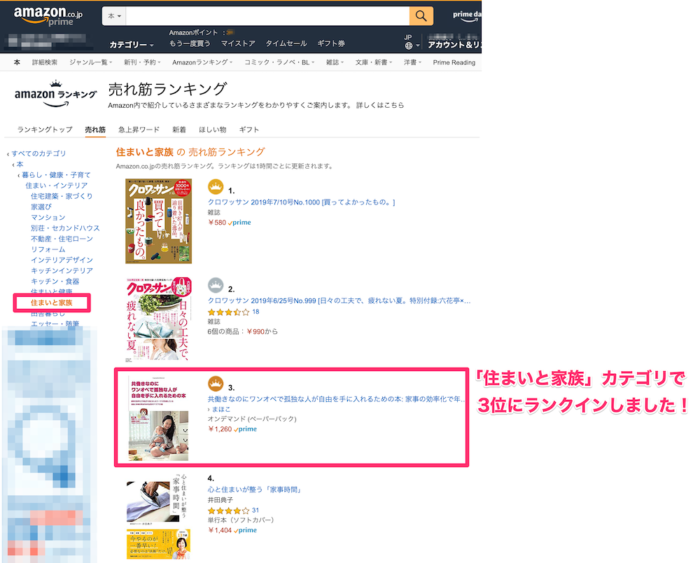Open the タイムセール link in header
This screenshot has width=700, height=563.
(286, 43)
